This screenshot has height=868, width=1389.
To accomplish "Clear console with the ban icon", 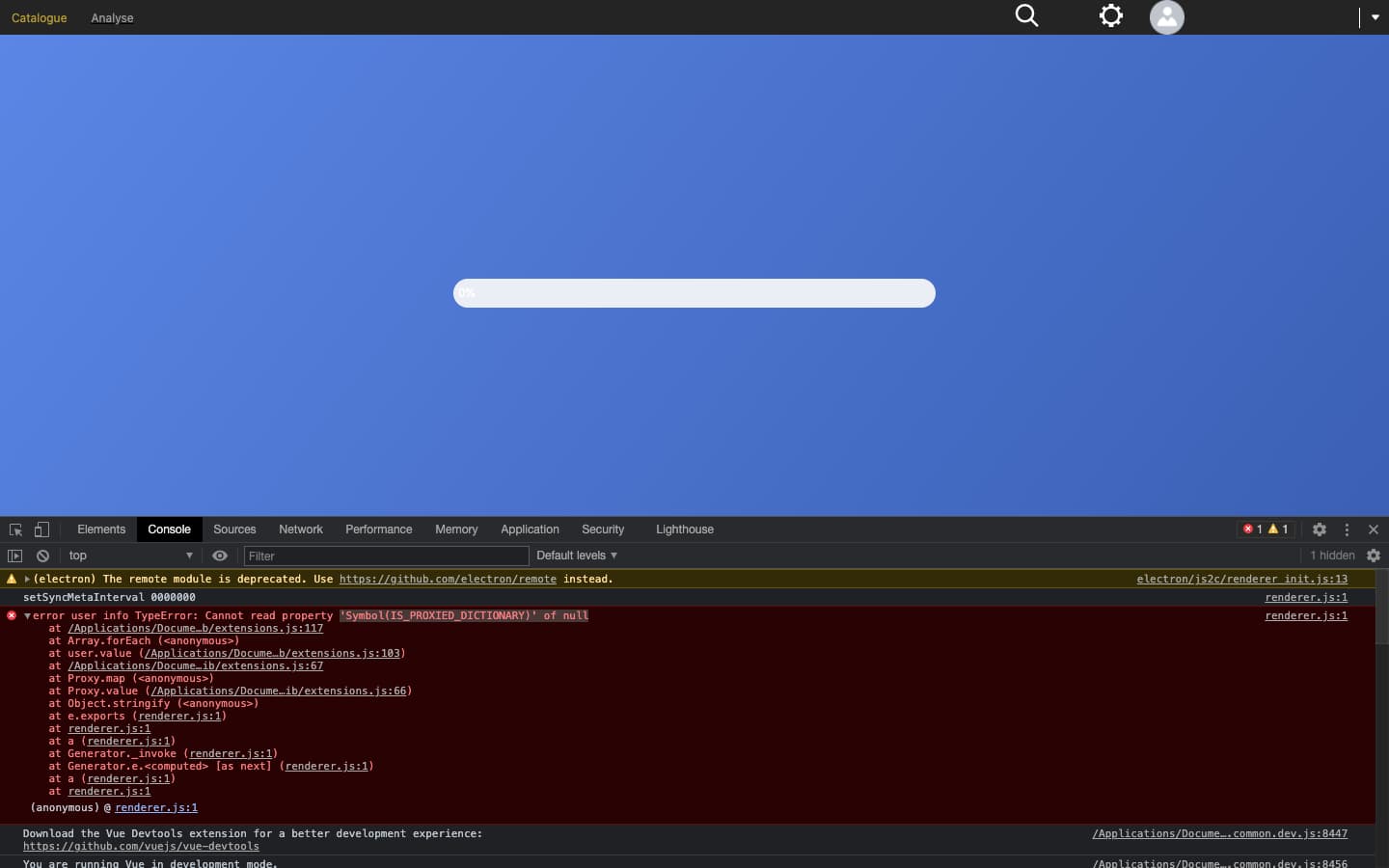I will point(42,556).
